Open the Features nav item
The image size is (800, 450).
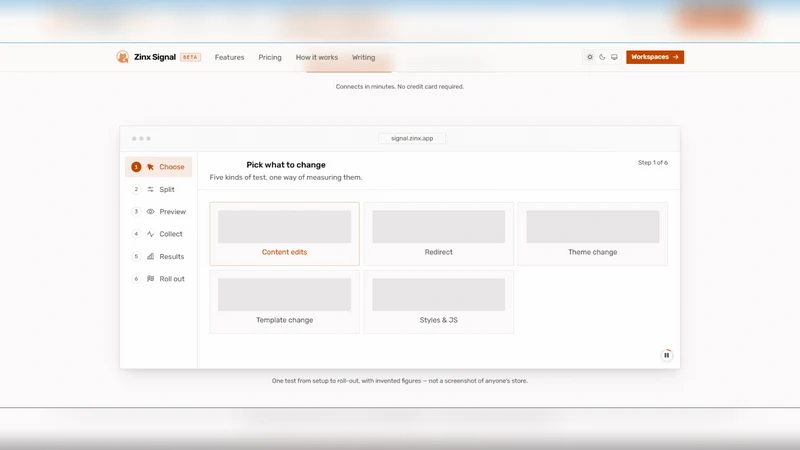230,57
